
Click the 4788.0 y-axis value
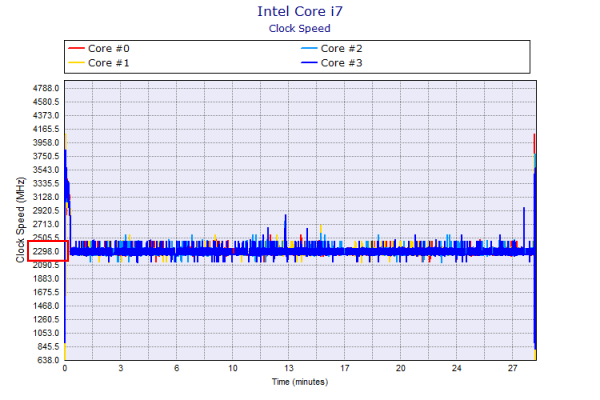pos(46,88)
